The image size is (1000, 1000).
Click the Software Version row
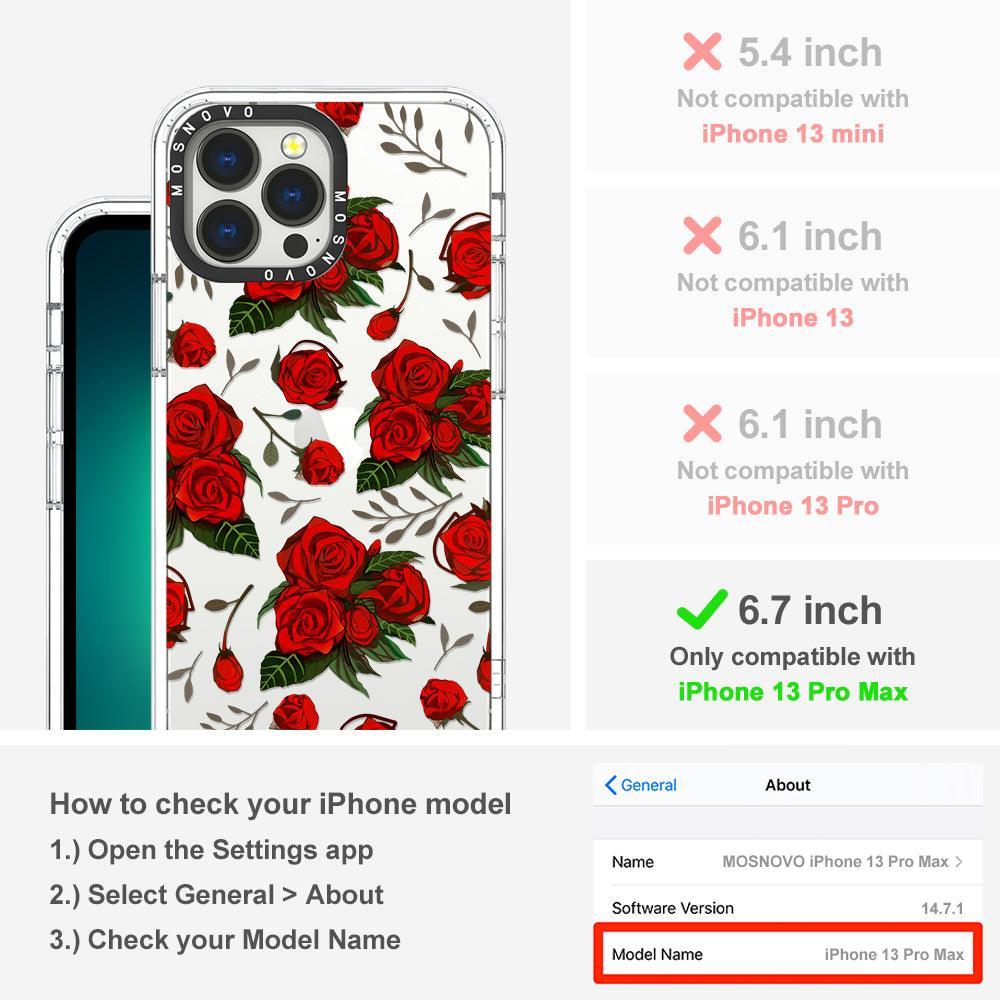point(788,908)
